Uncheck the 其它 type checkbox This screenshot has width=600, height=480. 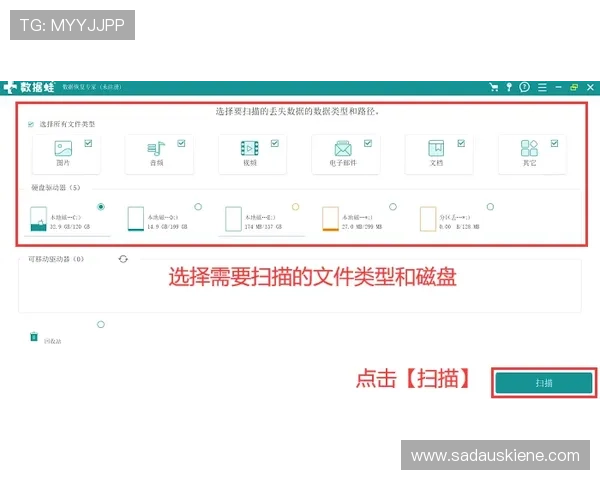point(554,143)
